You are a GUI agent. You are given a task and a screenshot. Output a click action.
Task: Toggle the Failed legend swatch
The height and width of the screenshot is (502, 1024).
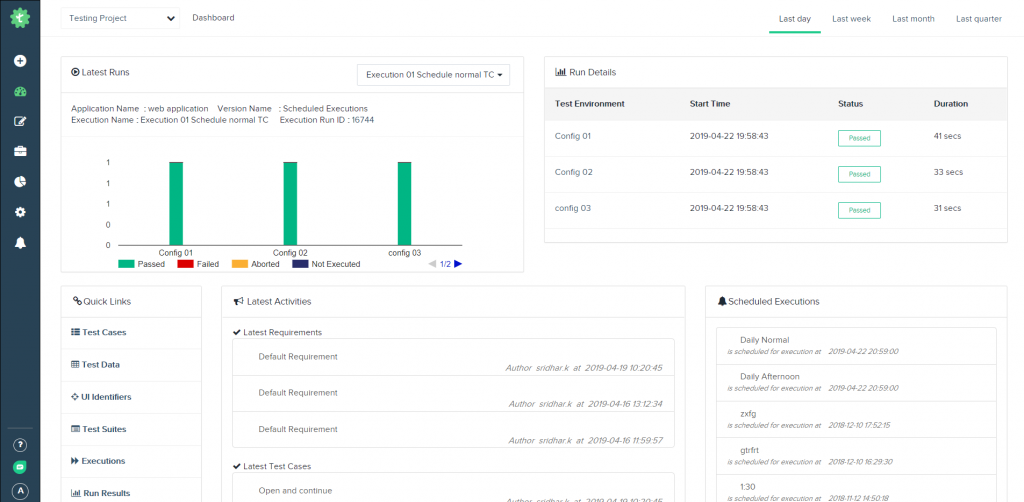pyautogui.click(x=185, y=264)
